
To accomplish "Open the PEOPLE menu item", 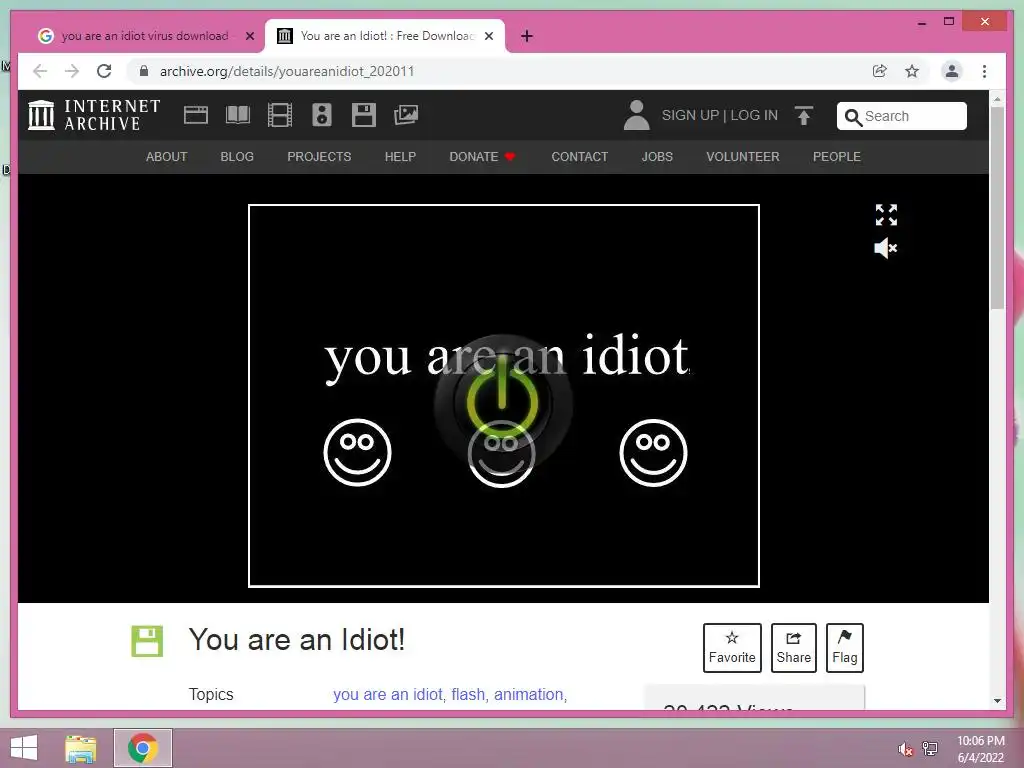I will [837, 157].
